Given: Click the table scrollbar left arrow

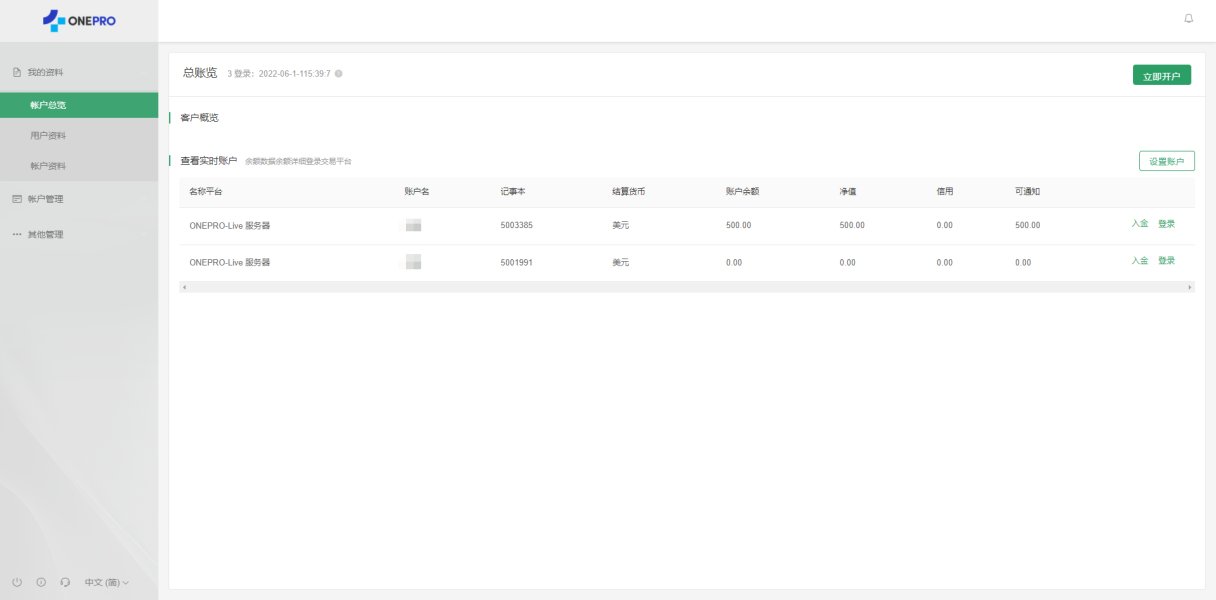Looking at the screenshot, I should [184, 287].
